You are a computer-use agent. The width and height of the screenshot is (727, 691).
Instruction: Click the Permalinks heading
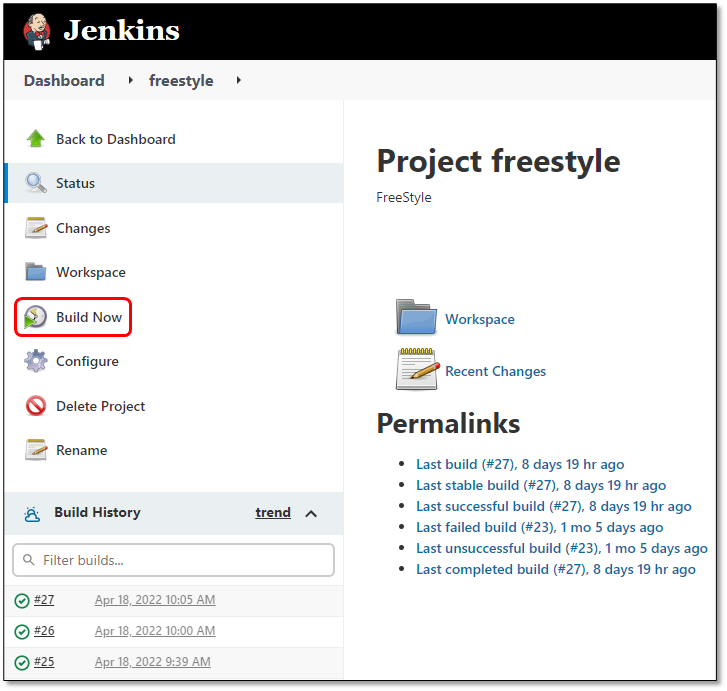(449, 423)
